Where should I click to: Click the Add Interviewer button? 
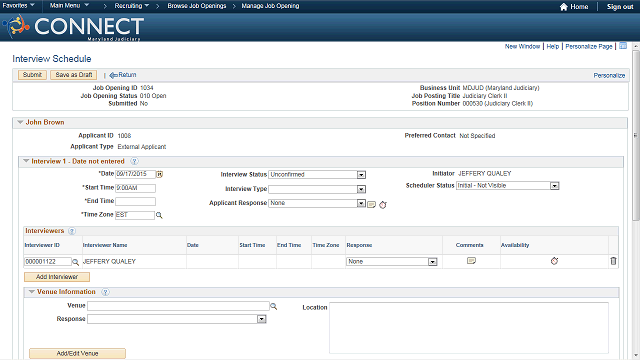point(57,277)
